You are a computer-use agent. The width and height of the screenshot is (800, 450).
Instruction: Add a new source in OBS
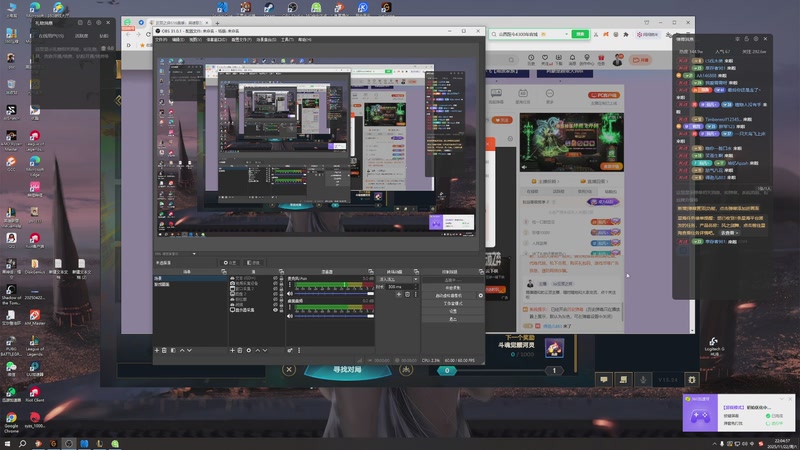pos(232,351)
